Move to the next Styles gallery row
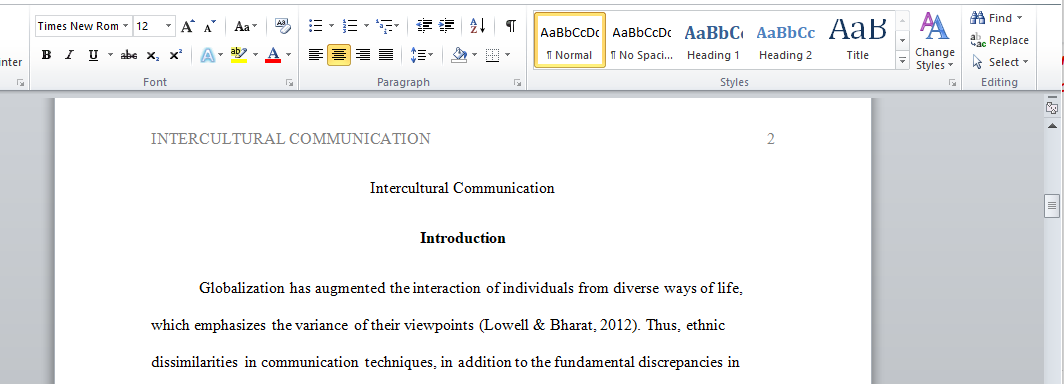Viewport: 1064px width, 384px height. pyautogui.click(x=902, y=41)
